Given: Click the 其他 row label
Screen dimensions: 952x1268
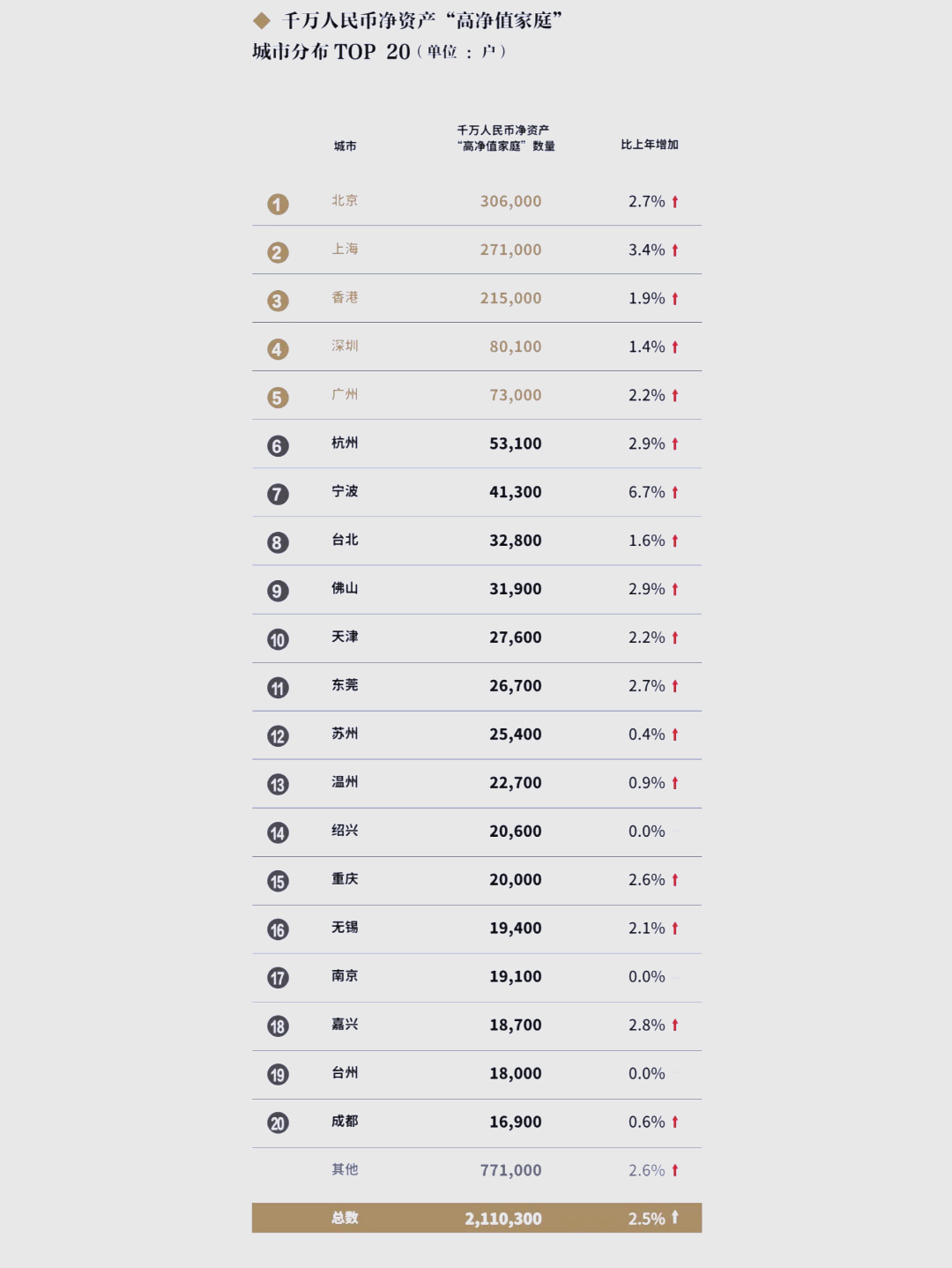Looking at the screenshot, I should pyautogui.click(x=345, y=1169).
